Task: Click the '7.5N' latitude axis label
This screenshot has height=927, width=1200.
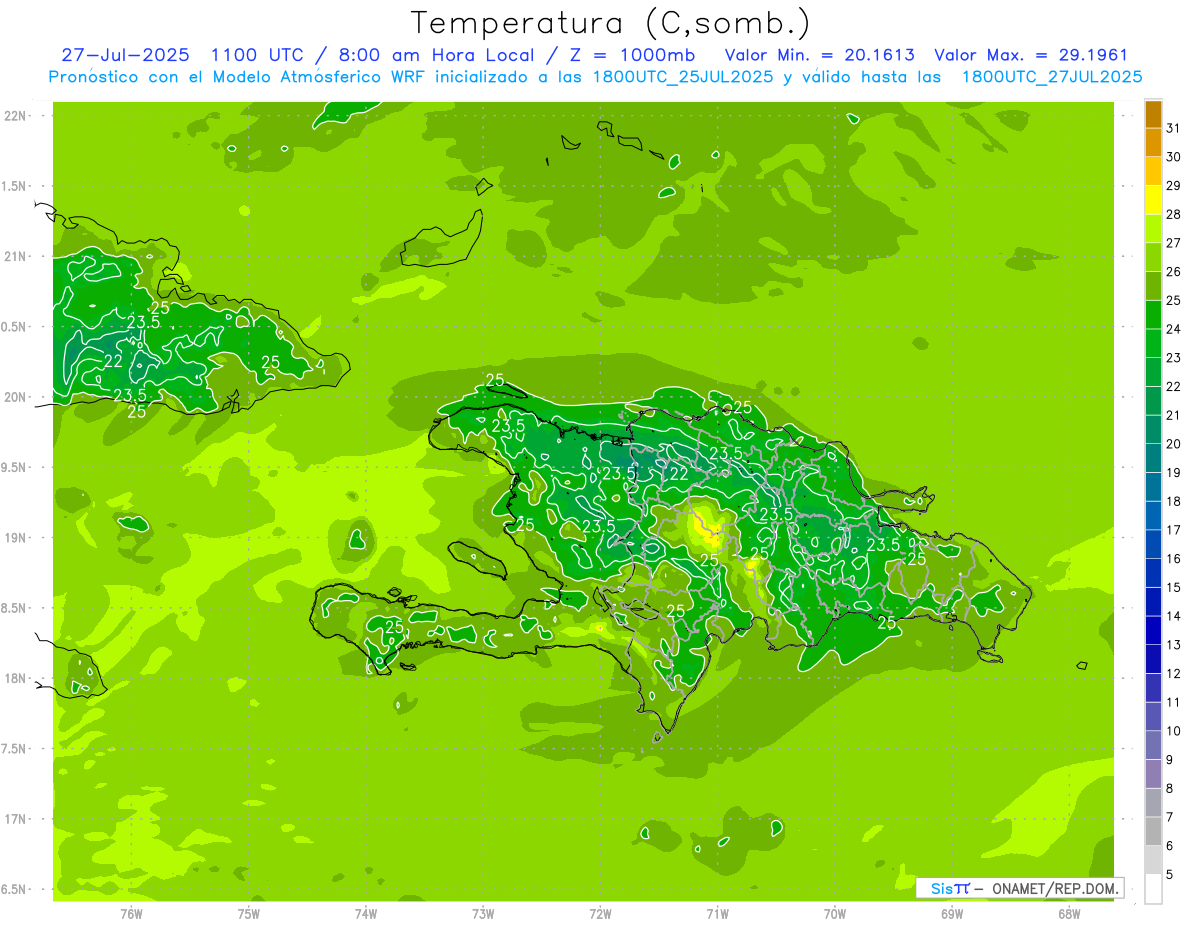Action: pos(15,749)
